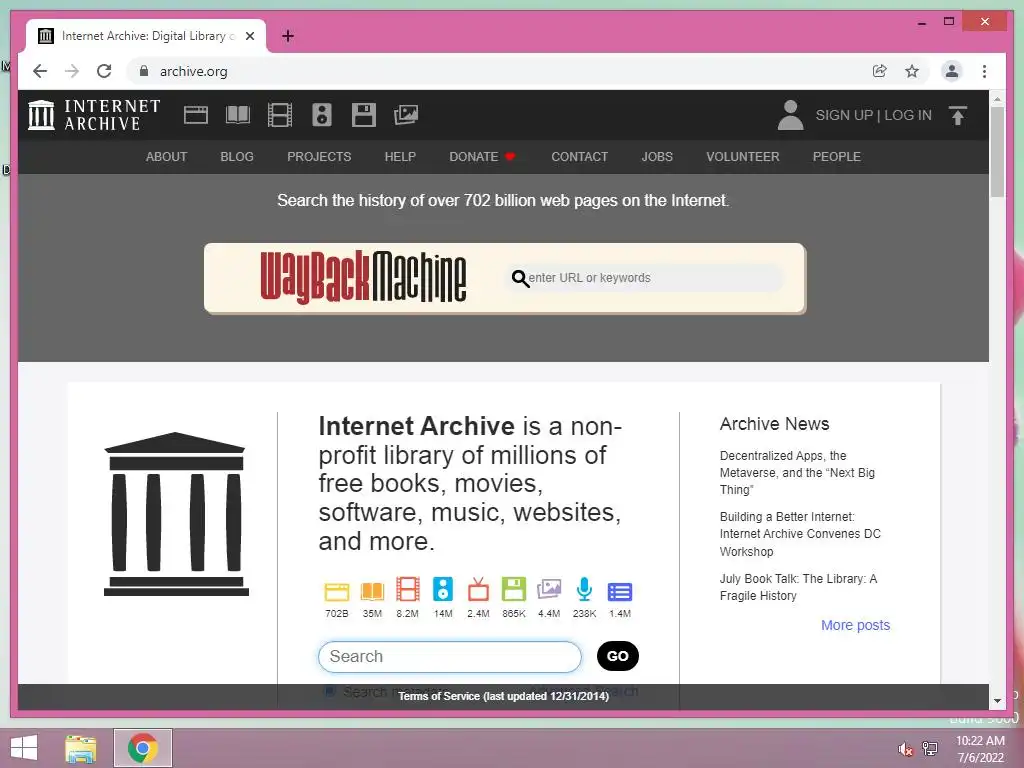This screenshot has width=1024, height=768.
Task: Click the user avatar icon beside Sign Up
Action: click(790, 115)
